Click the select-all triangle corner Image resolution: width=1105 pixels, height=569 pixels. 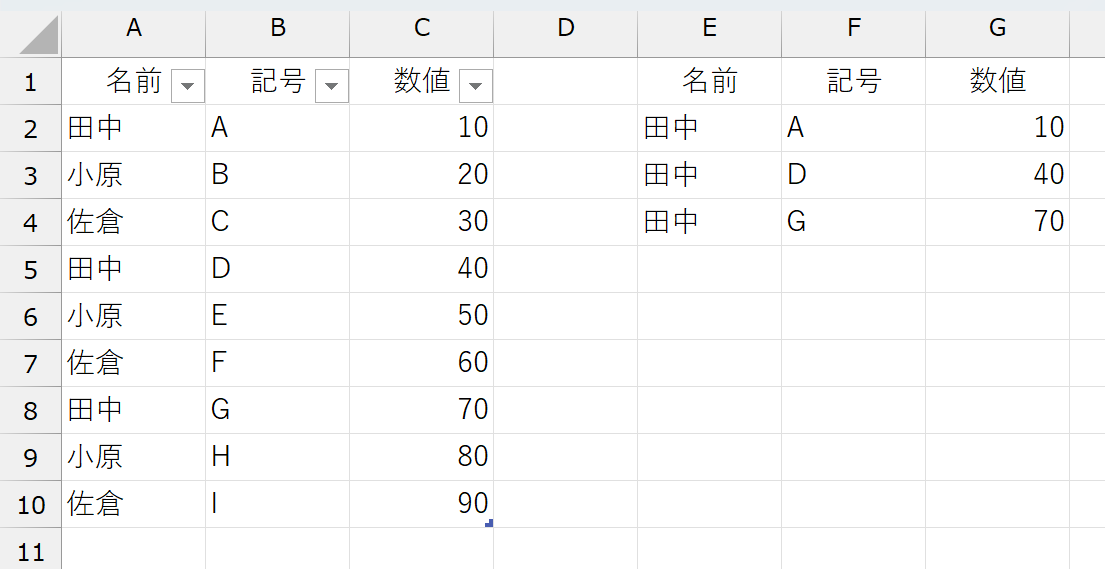38,35
